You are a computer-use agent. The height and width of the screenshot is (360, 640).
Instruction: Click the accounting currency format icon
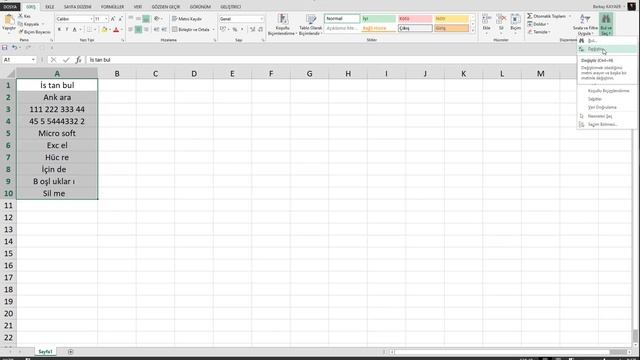point(222,29)
